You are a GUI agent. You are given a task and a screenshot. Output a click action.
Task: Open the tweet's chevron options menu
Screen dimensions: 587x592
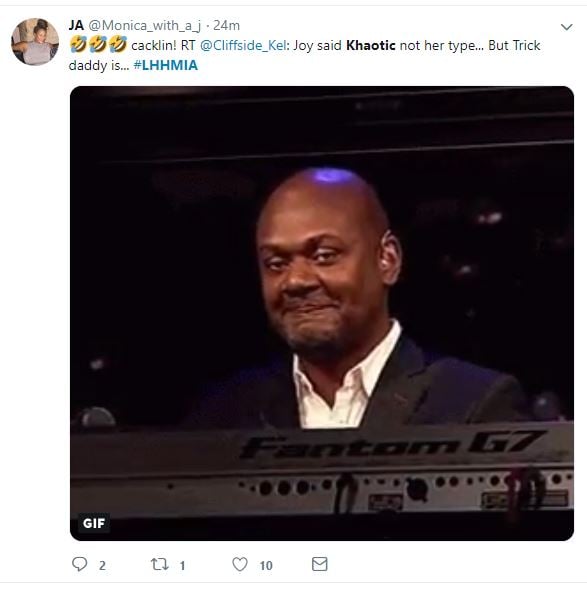click(x=567, y=27)
